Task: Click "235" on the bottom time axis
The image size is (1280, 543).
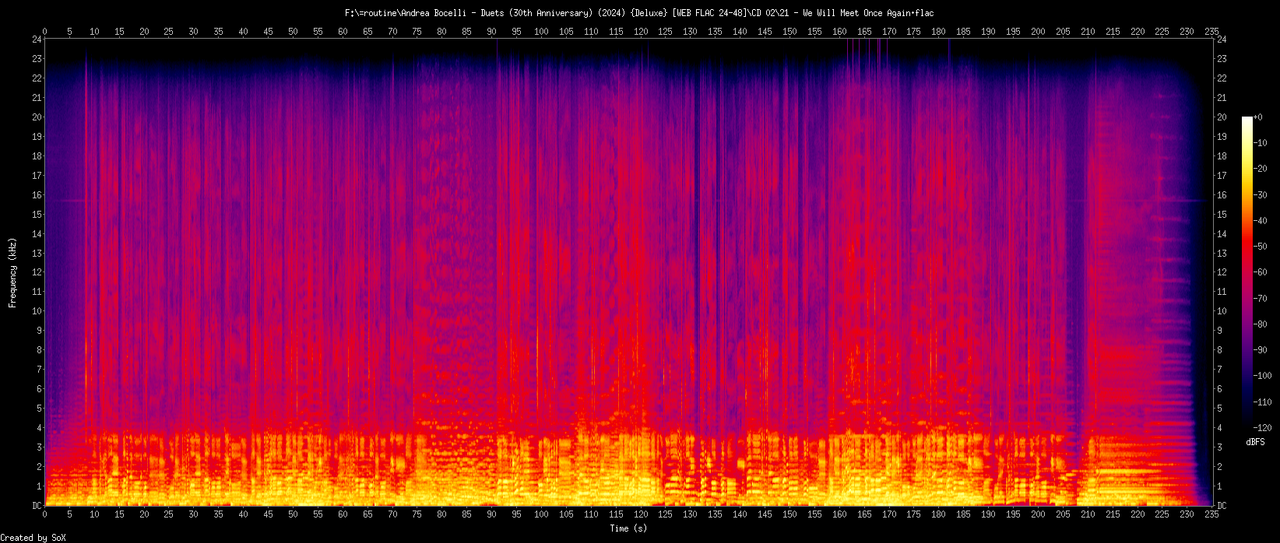Action: click(1211, 515)
